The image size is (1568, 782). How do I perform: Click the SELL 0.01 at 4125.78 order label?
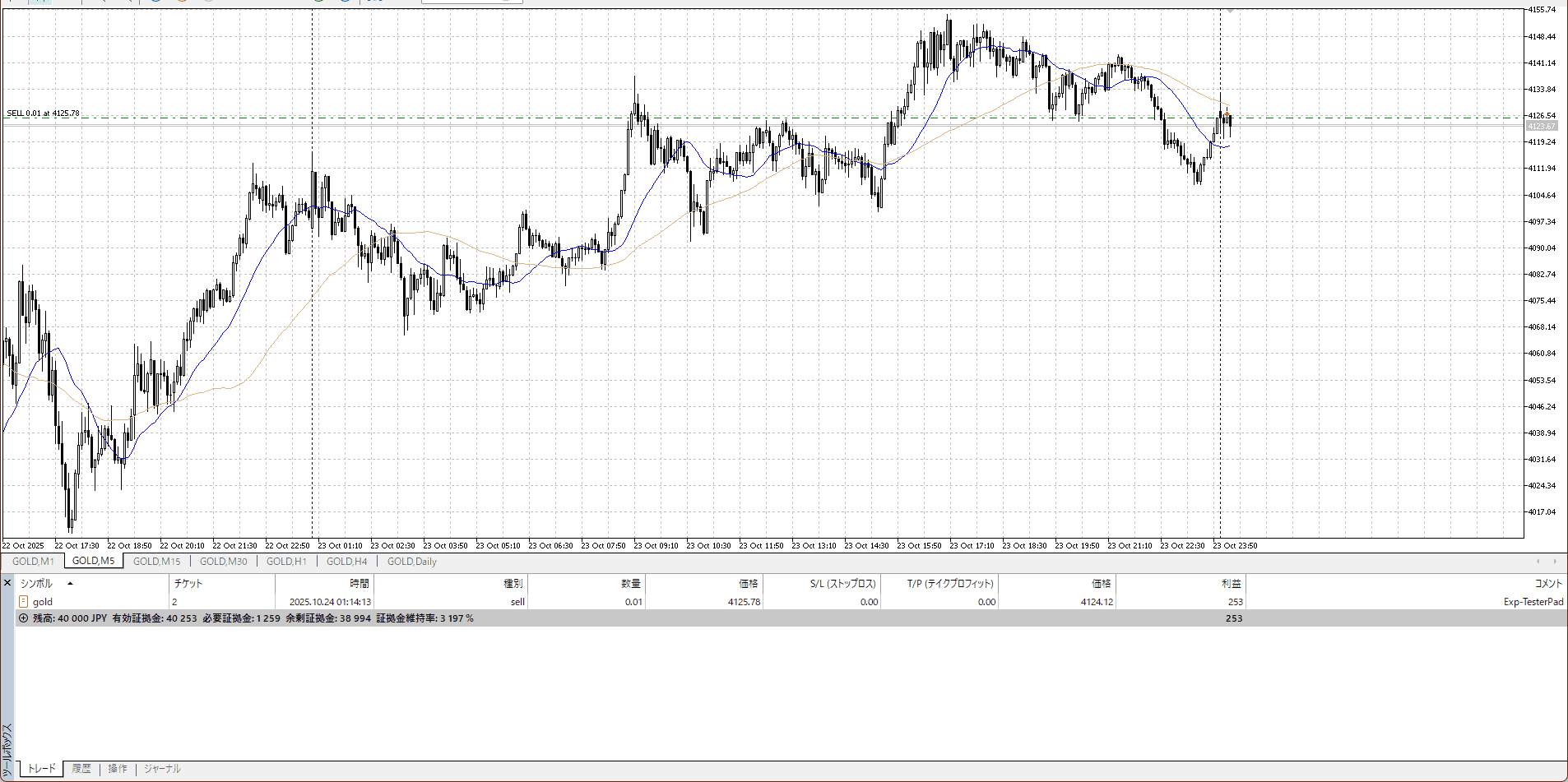click(x=44, y=113)
